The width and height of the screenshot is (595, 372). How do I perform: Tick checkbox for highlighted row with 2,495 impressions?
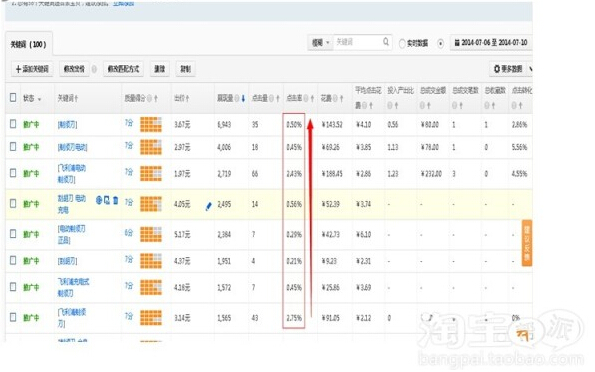click(13, 203)
